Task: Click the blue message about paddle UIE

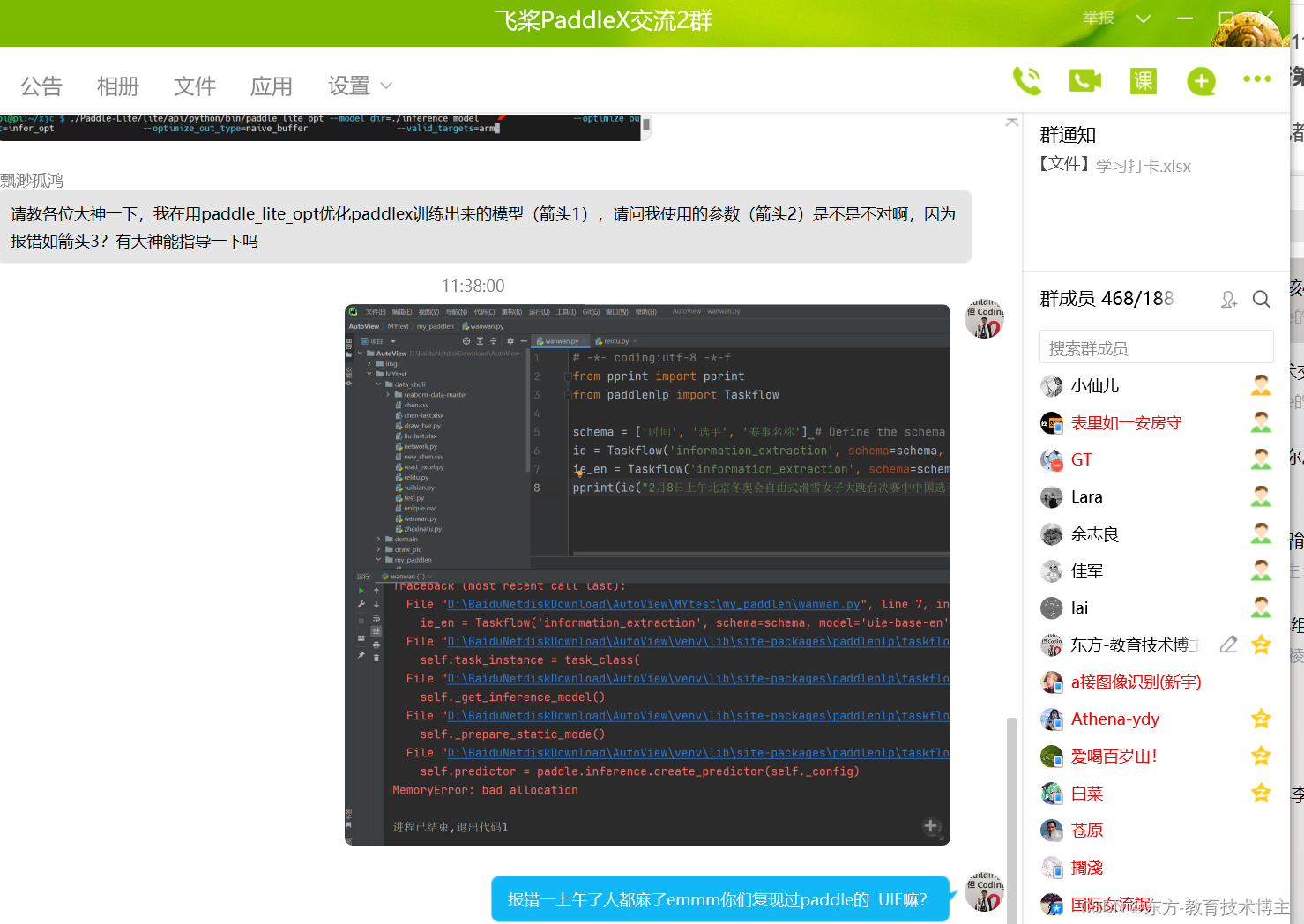Action: (719, 899)
